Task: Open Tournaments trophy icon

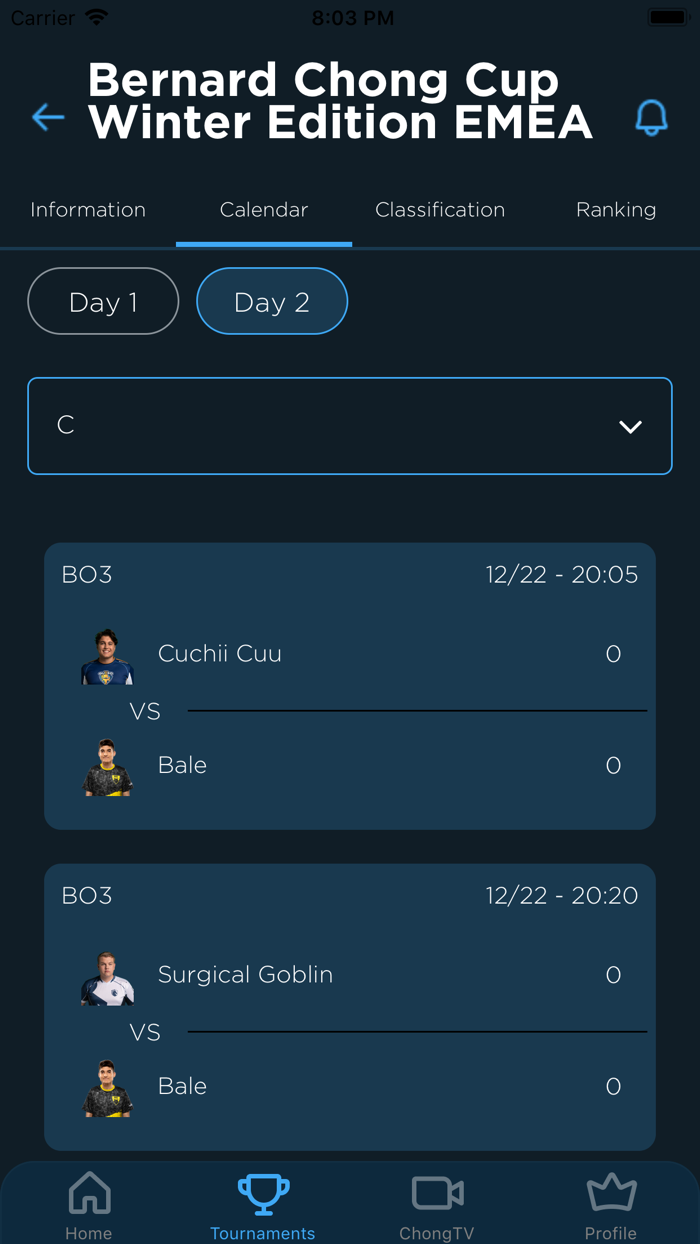Action: click(263, 1194)
